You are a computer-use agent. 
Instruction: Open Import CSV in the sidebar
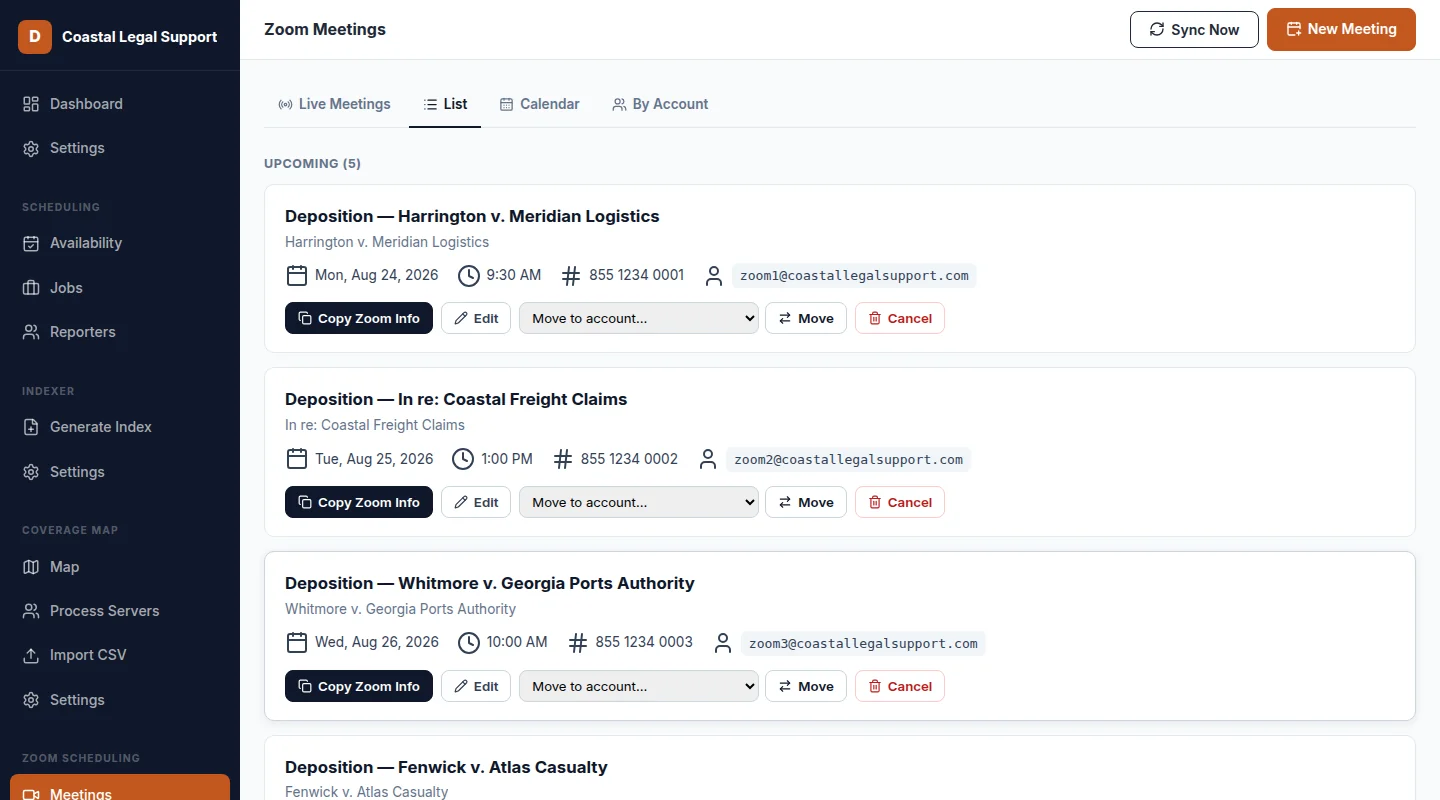120,655
